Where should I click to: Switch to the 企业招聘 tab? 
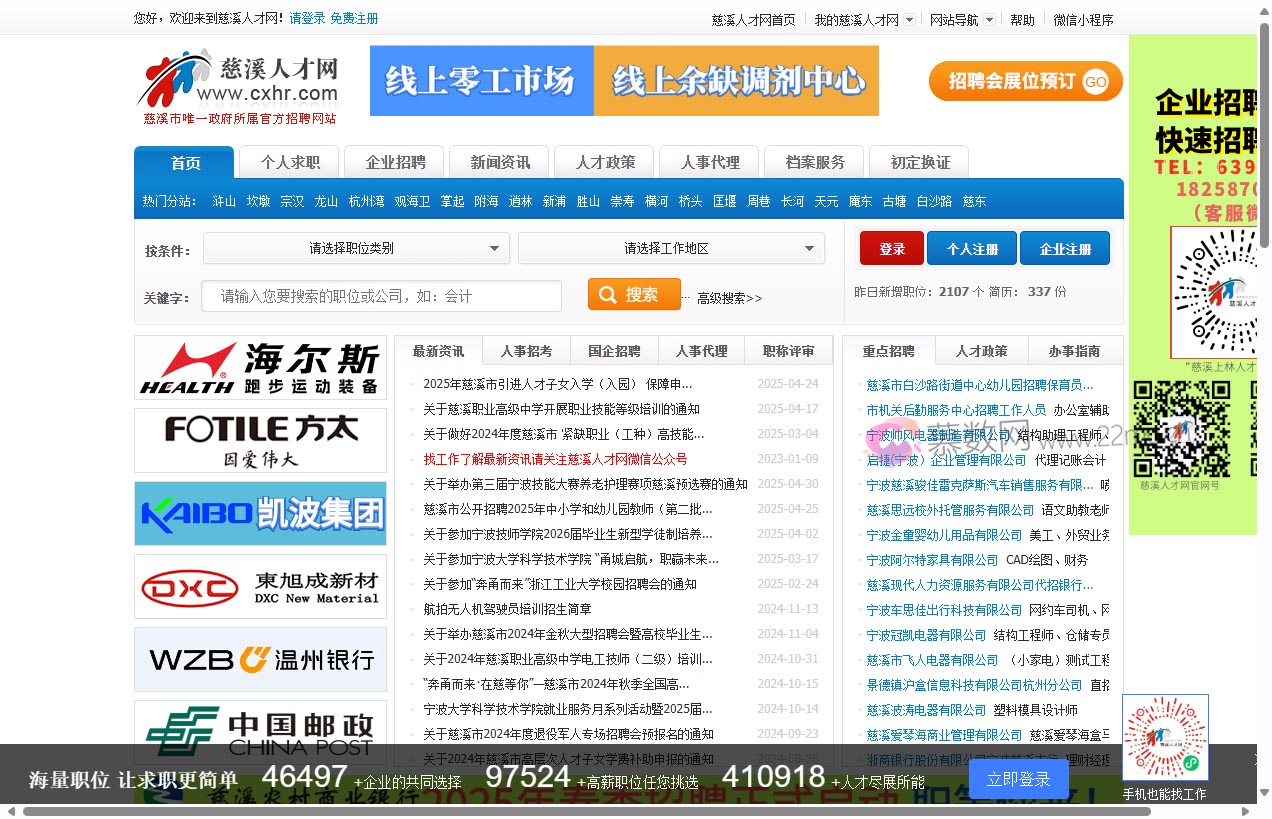393,161
